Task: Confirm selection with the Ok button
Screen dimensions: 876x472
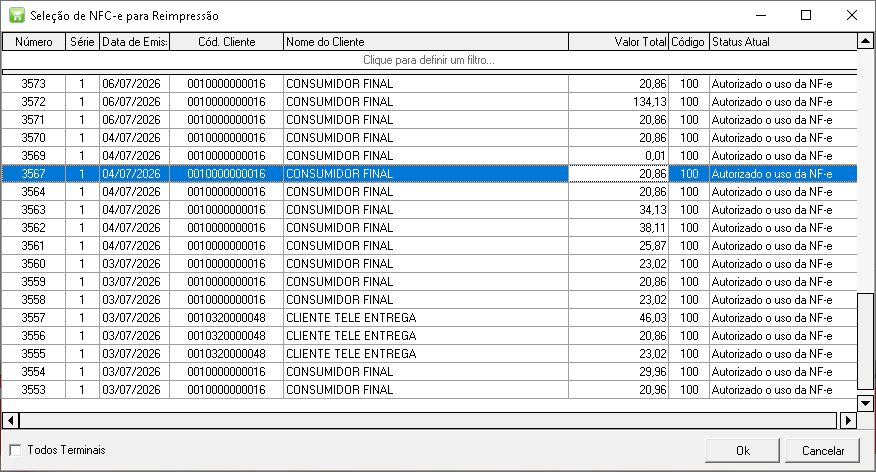Action: click(742, 450)
